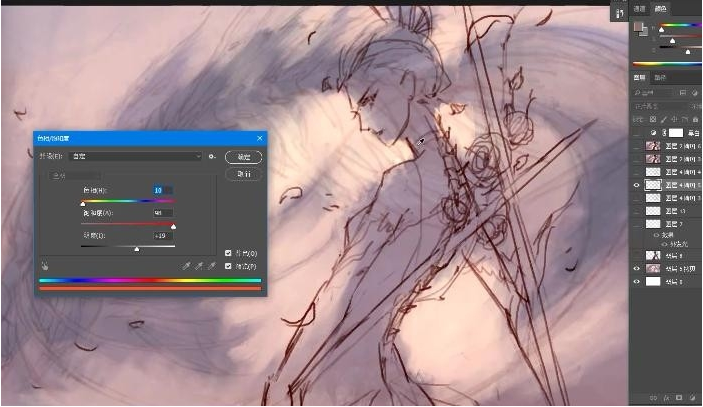Click the Cancel button in Hue/Saturation dialog
The width and height of the screenshot is (703, 407).
coord(244,173)
